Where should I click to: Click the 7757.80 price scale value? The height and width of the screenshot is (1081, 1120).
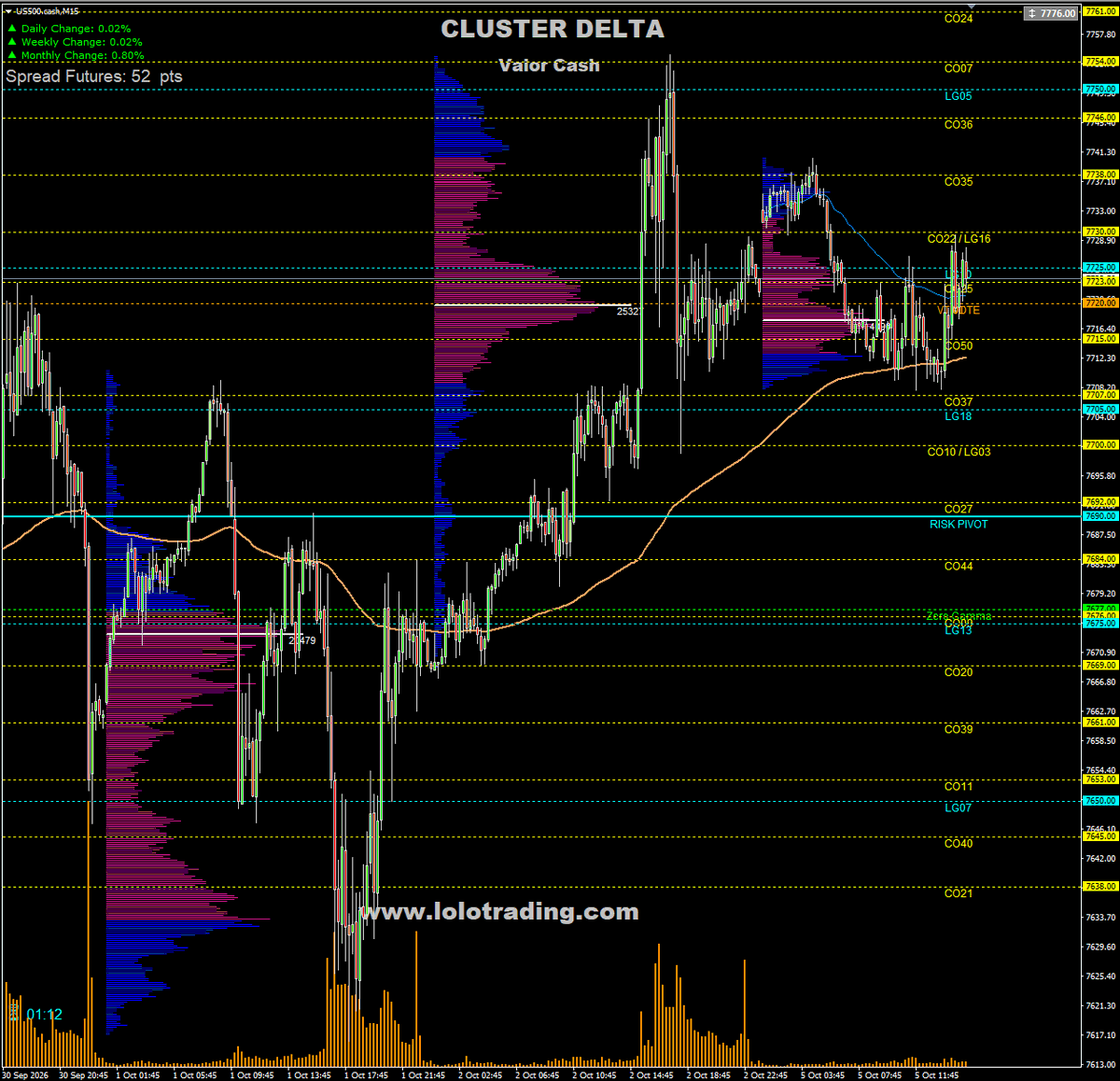click(1101, 35)
